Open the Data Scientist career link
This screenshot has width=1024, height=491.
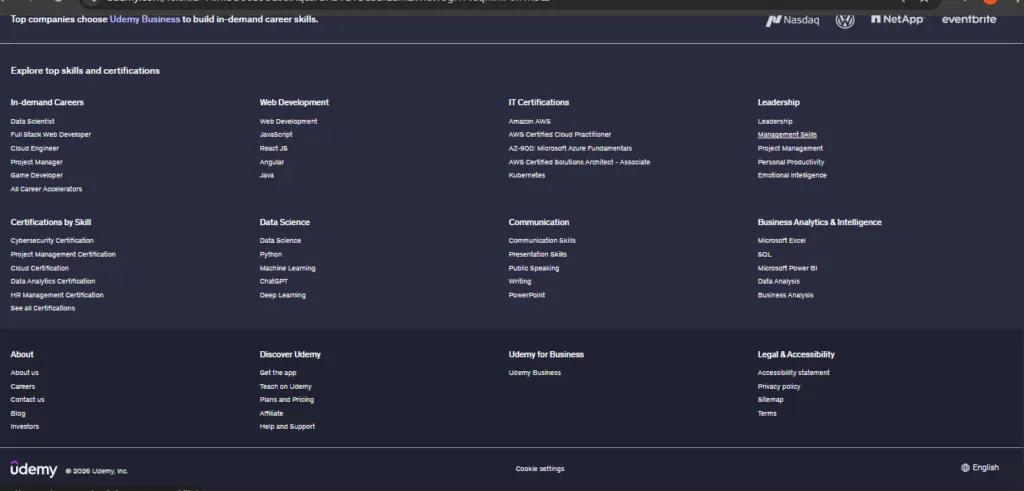click(33, 121)
